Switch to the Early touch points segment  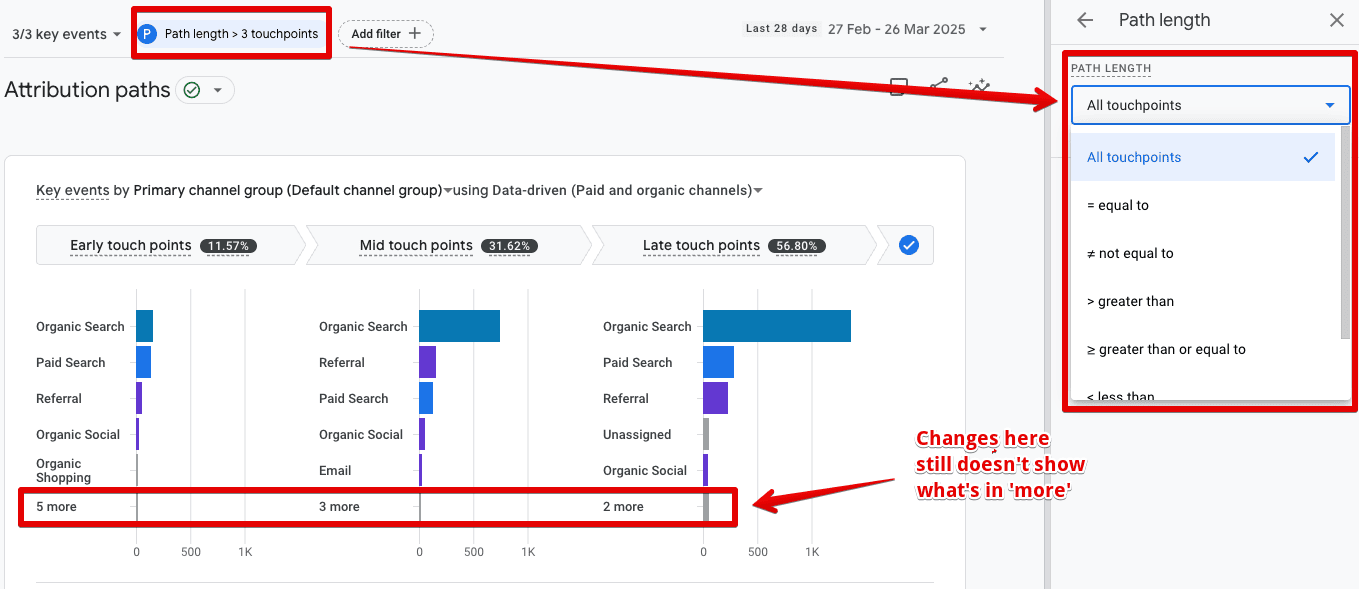point(130,244)
